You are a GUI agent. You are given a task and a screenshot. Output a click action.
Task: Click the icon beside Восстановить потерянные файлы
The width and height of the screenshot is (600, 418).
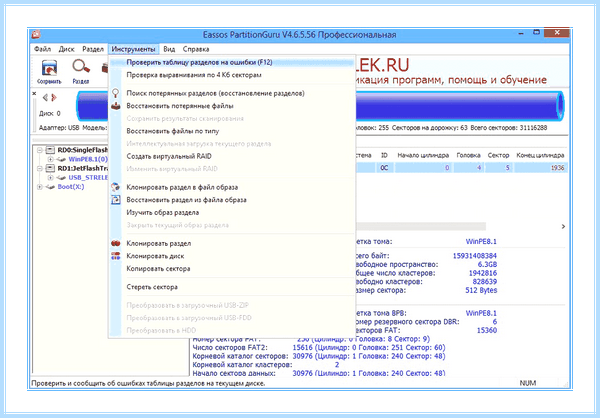point(116,106)
